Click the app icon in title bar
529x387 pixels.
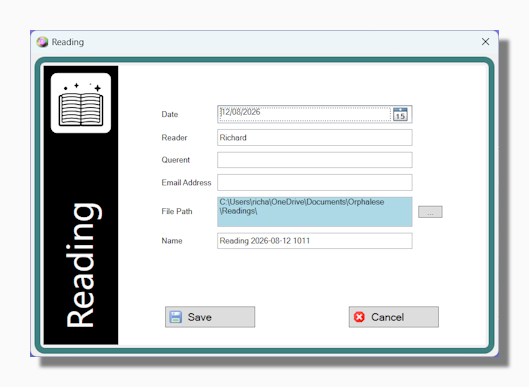pyautogui.click(x=43, y=42)
